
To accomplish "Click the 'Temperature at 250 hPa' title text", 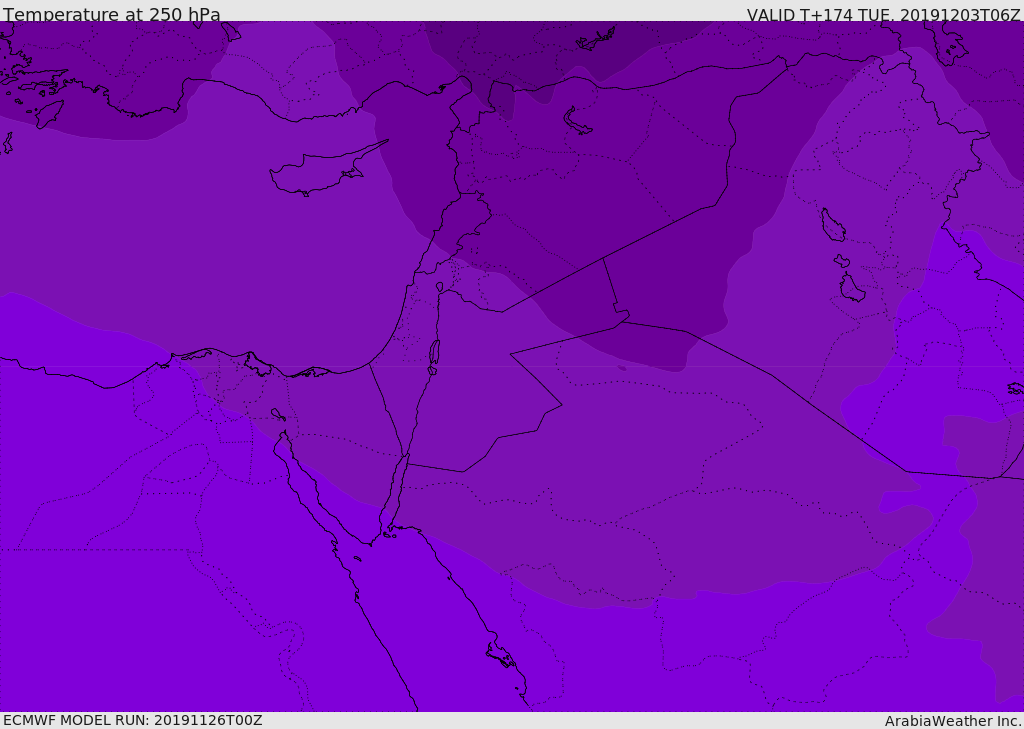I will tap(112, 14).
